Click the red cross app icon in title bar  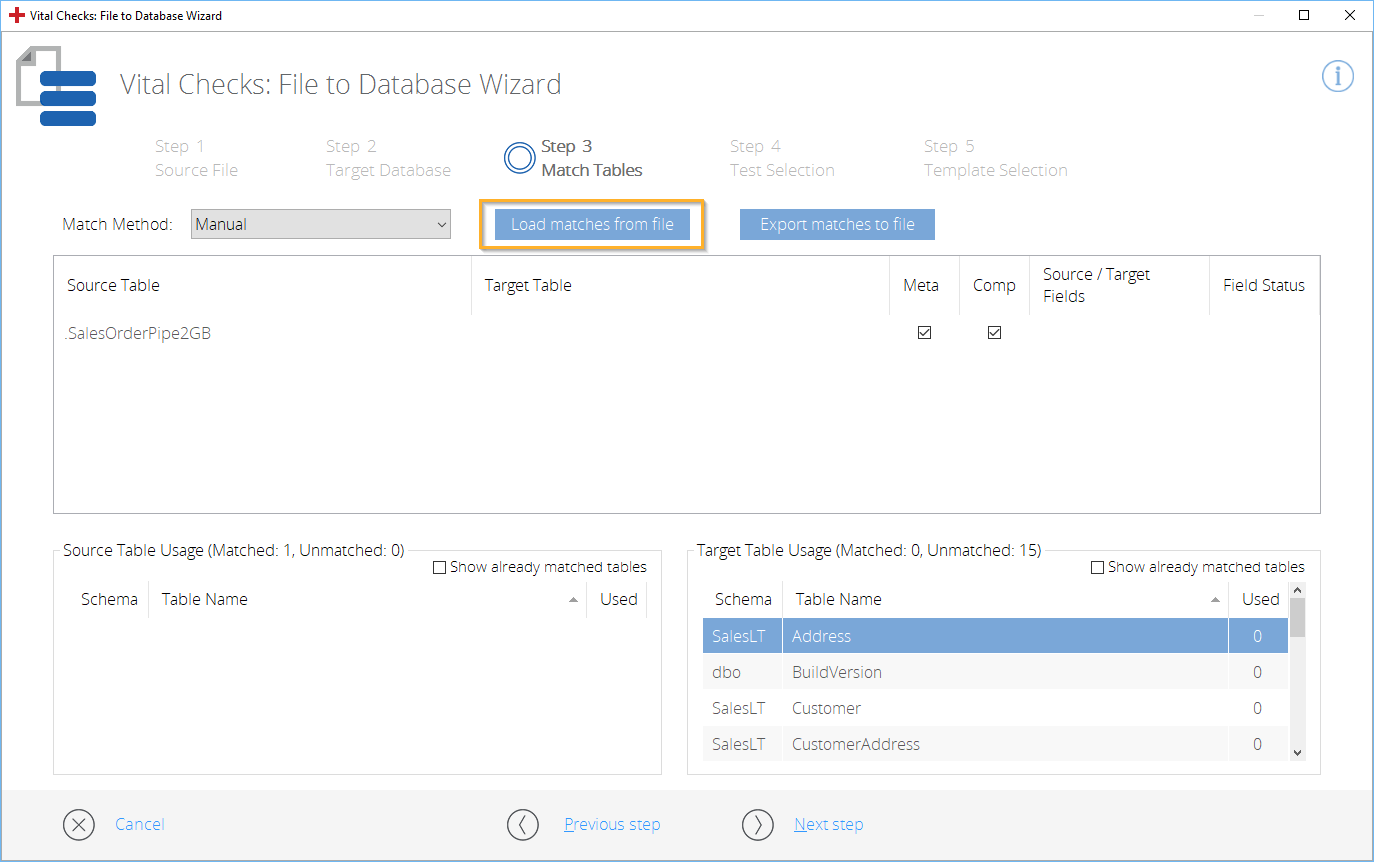pyautogui.click(x=16, y=15)
